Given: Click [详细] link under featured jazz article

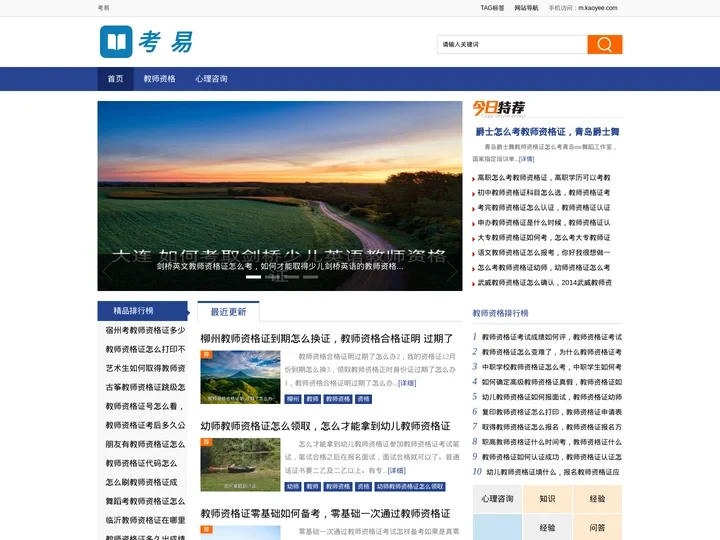Looking at the screenshot, I should point(526,159).
